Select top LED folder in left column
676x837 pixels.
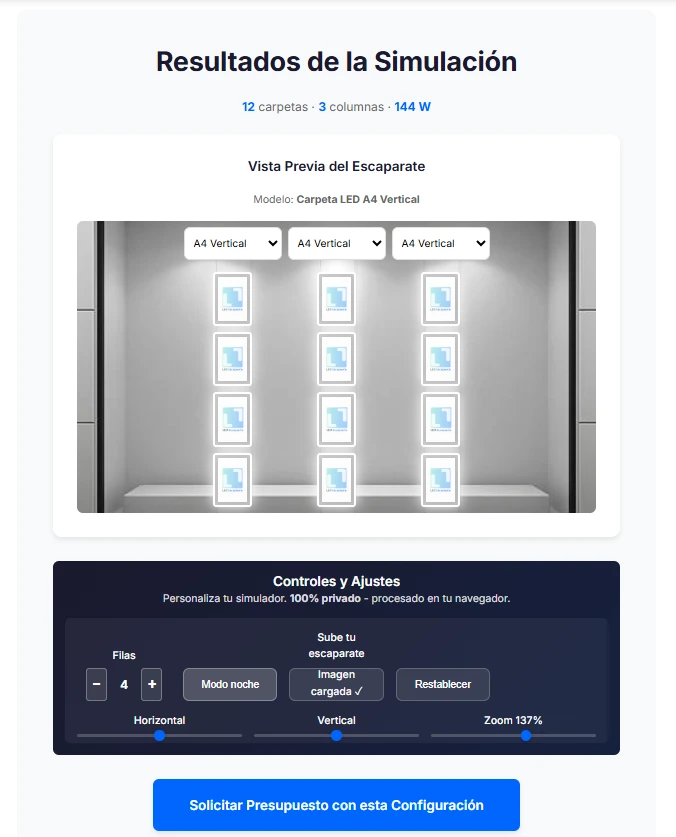(x=232, y=299)
